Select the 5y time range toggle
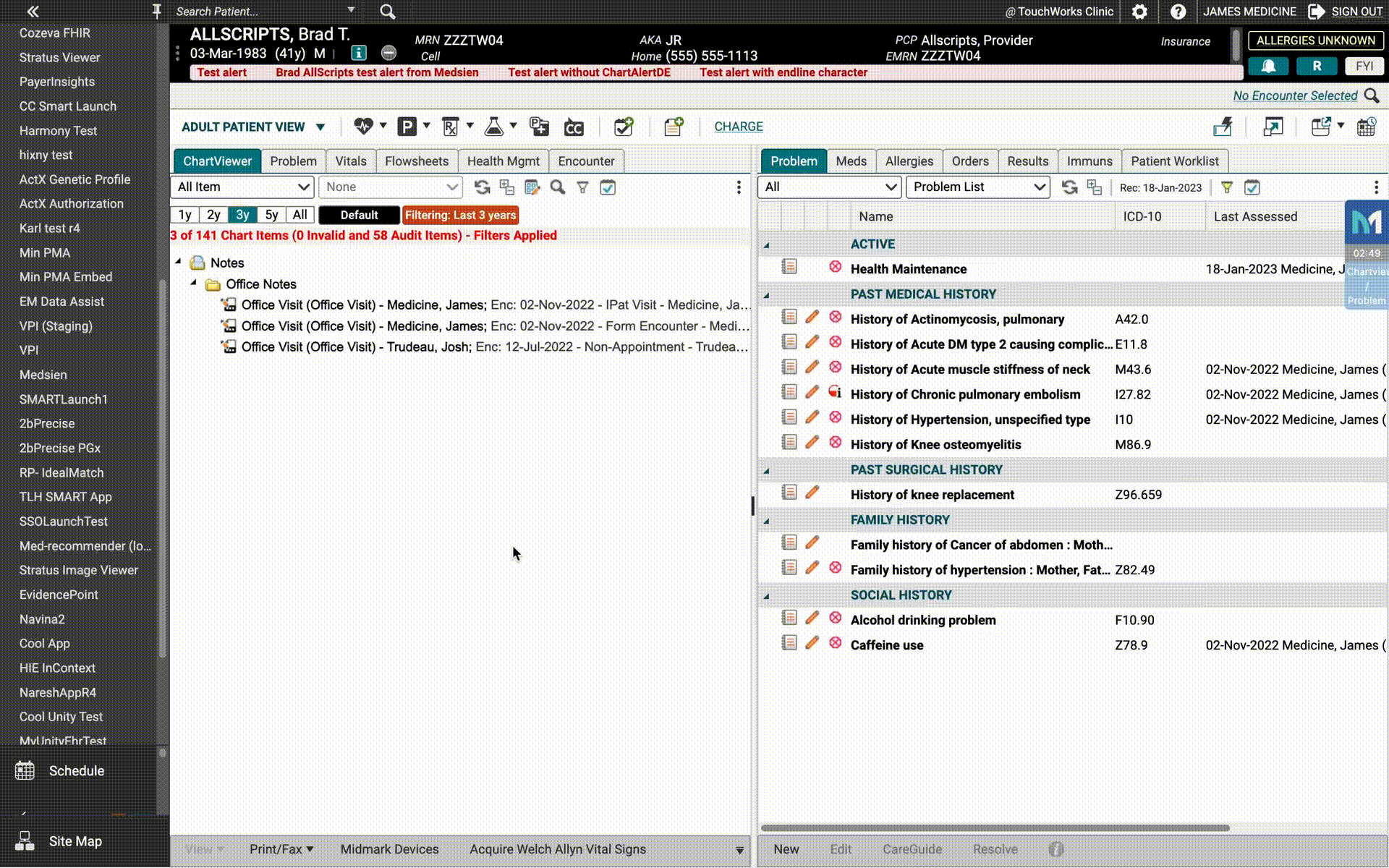The image size is (1389, 868). (x=271, y=215)
